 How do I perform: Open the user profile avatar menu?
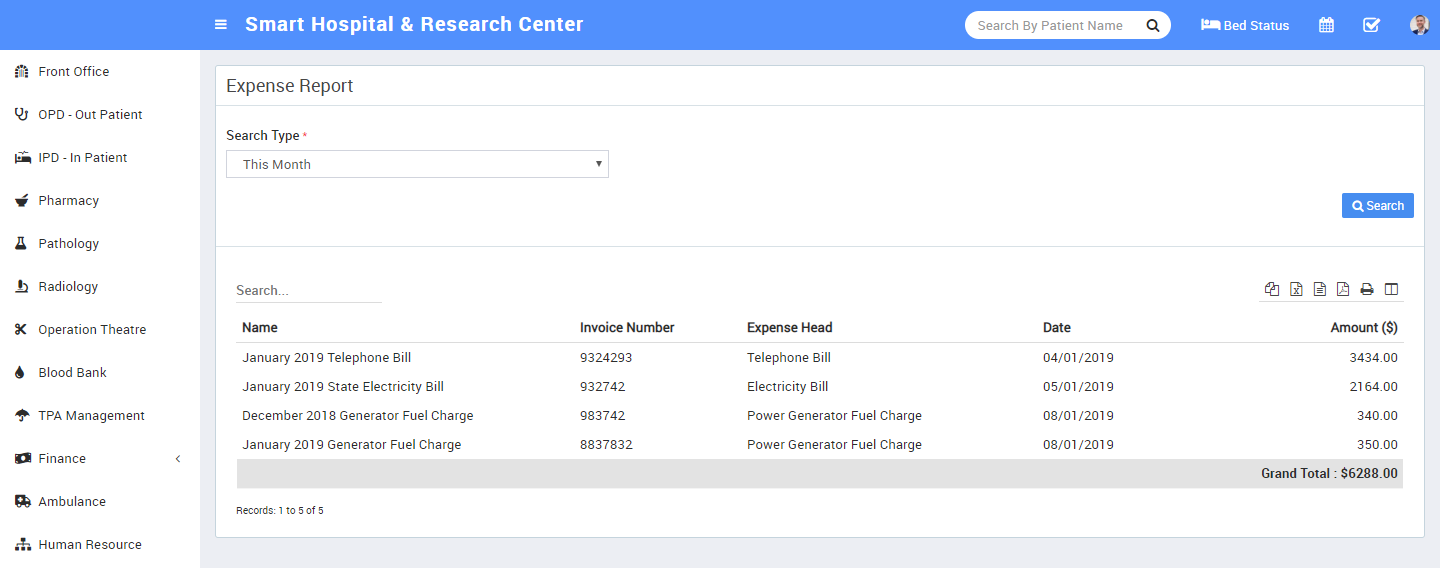1419,25
